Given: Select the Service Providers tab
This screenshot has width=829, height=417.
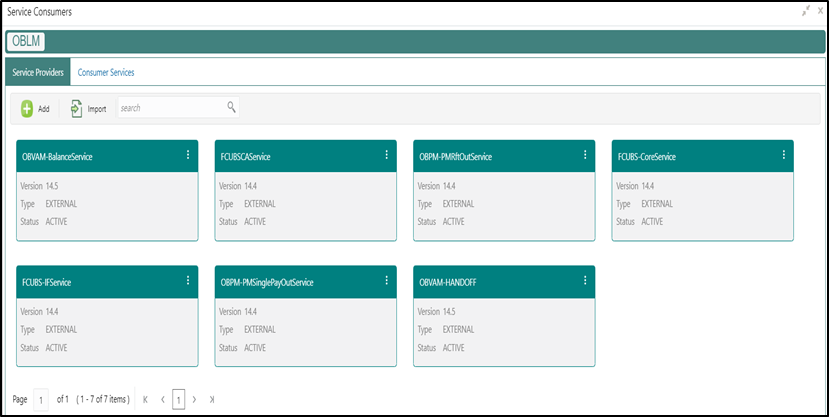Looking at the screenshot, I should [38, 72].
